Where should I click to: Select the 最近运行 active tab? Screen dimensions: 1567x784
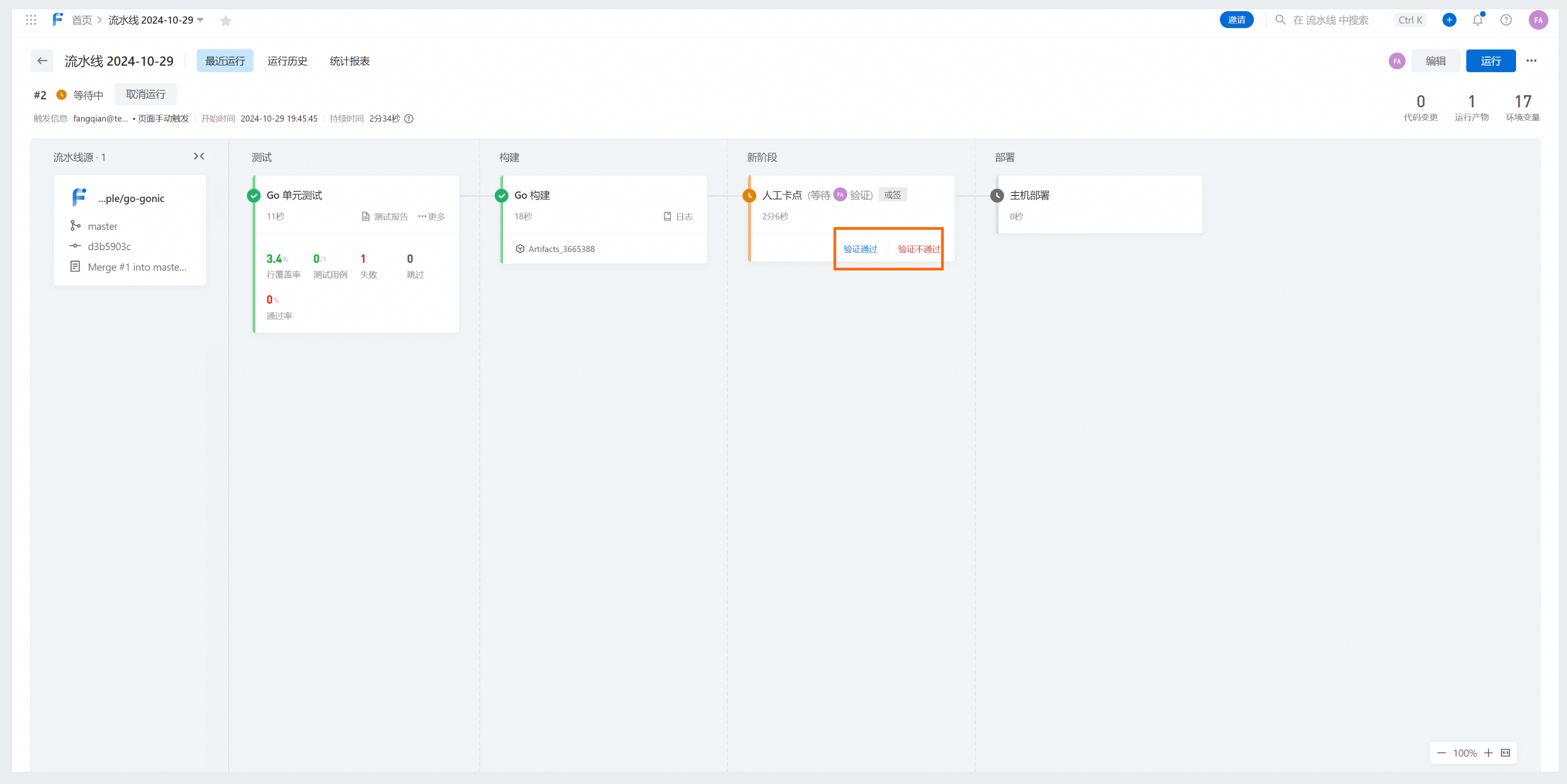point(225,61)
